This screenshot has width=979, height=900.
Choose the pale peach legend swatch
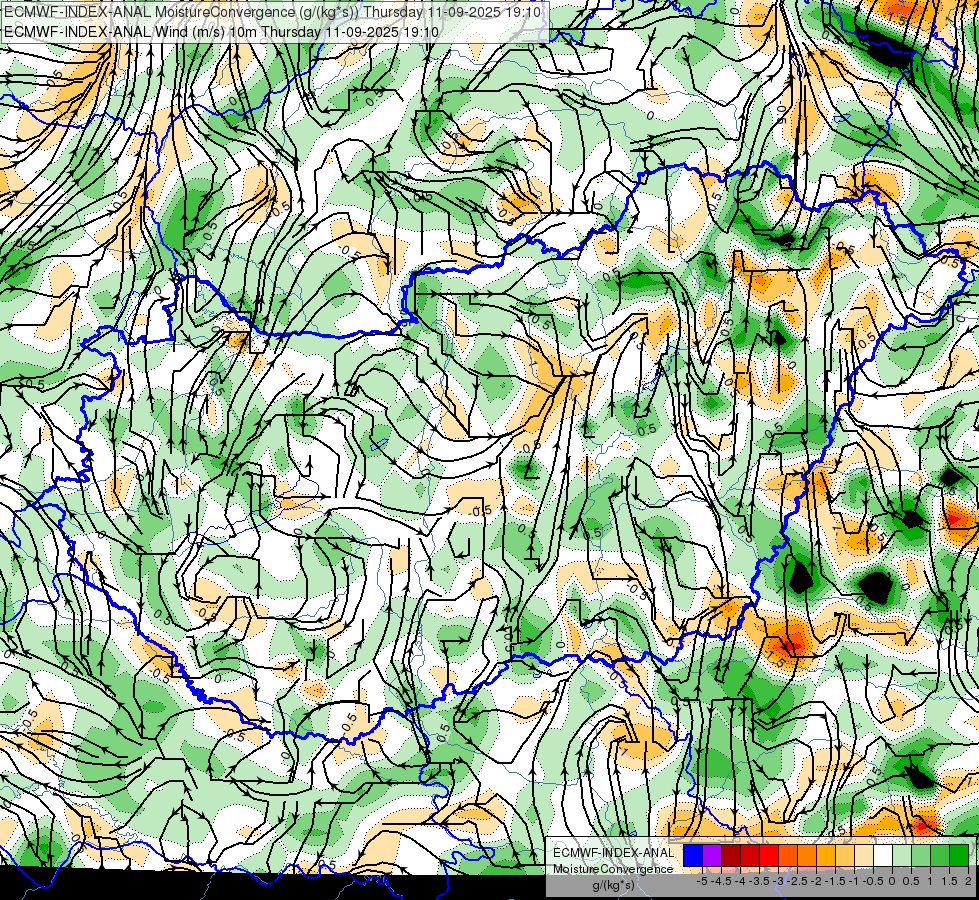coord(864,856)
